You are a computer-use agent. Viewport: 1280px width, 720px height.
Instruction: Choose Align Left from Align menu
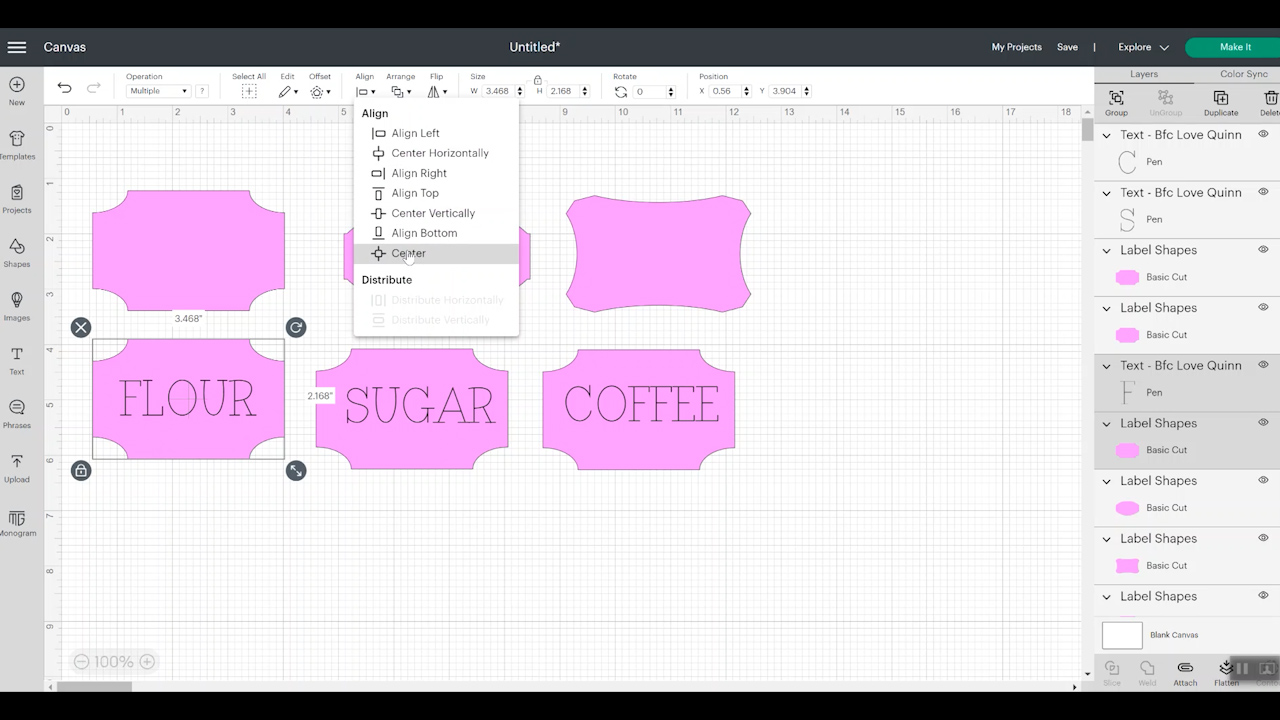click(436, 133)
